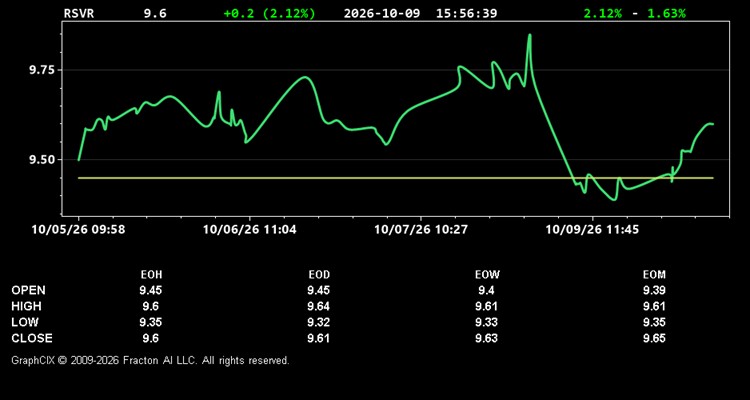Click the CLOSE row label
Image resolution: width=750 pixels, height=400 pixels.
tap(32, 338)
